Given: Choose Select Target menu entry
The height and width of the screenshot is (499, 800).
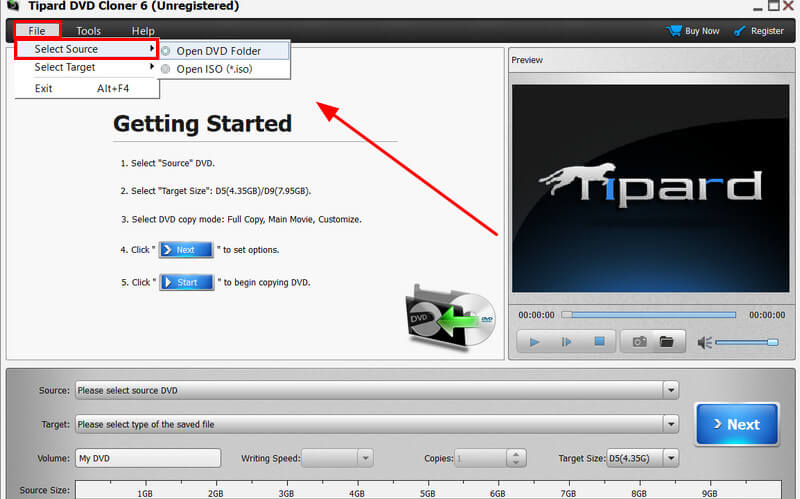Looking at the screenshot, I should coord(87,67).
